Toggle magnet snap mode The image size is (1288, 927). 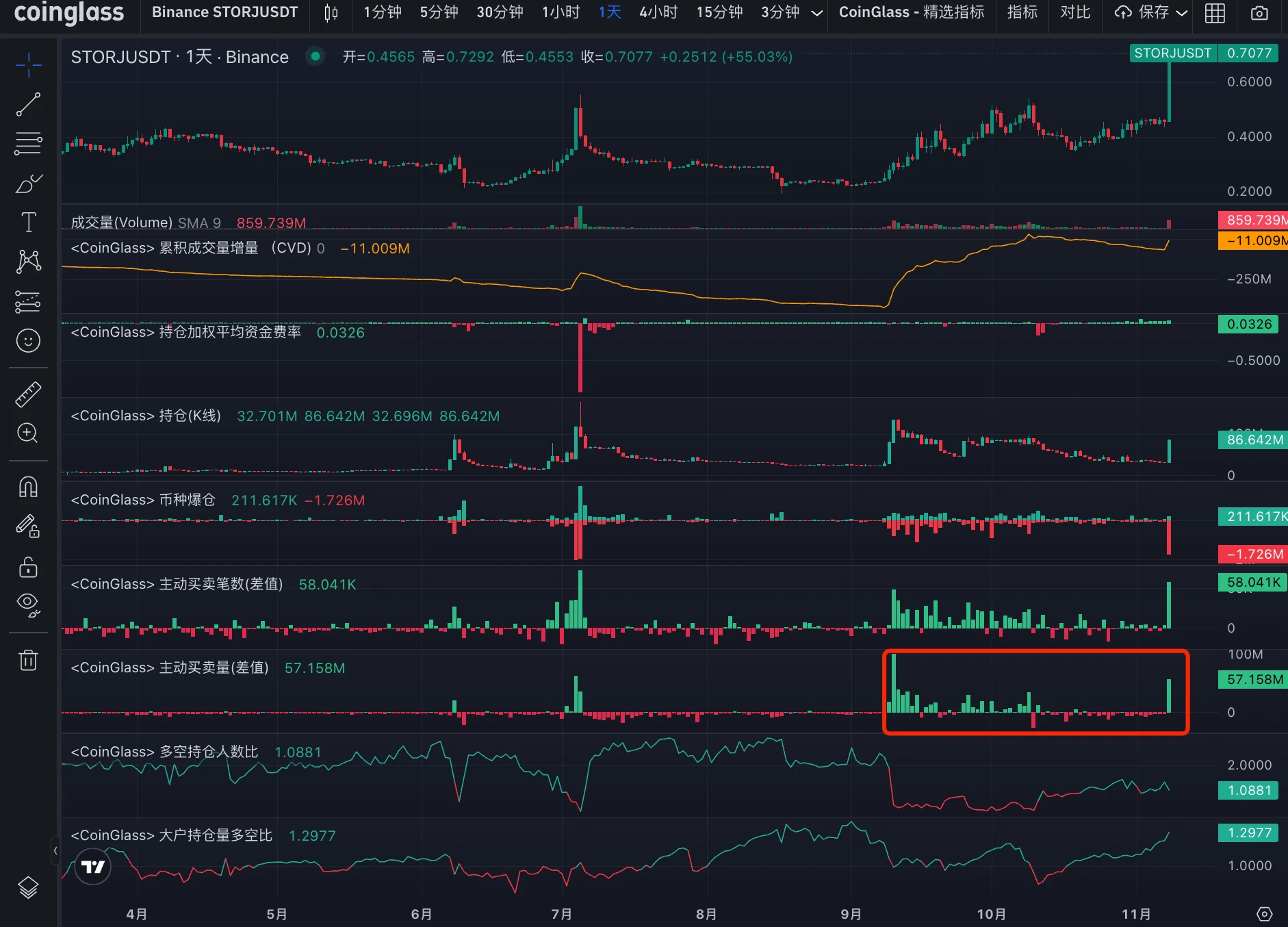pyautogui.click(x=28, y=486)
